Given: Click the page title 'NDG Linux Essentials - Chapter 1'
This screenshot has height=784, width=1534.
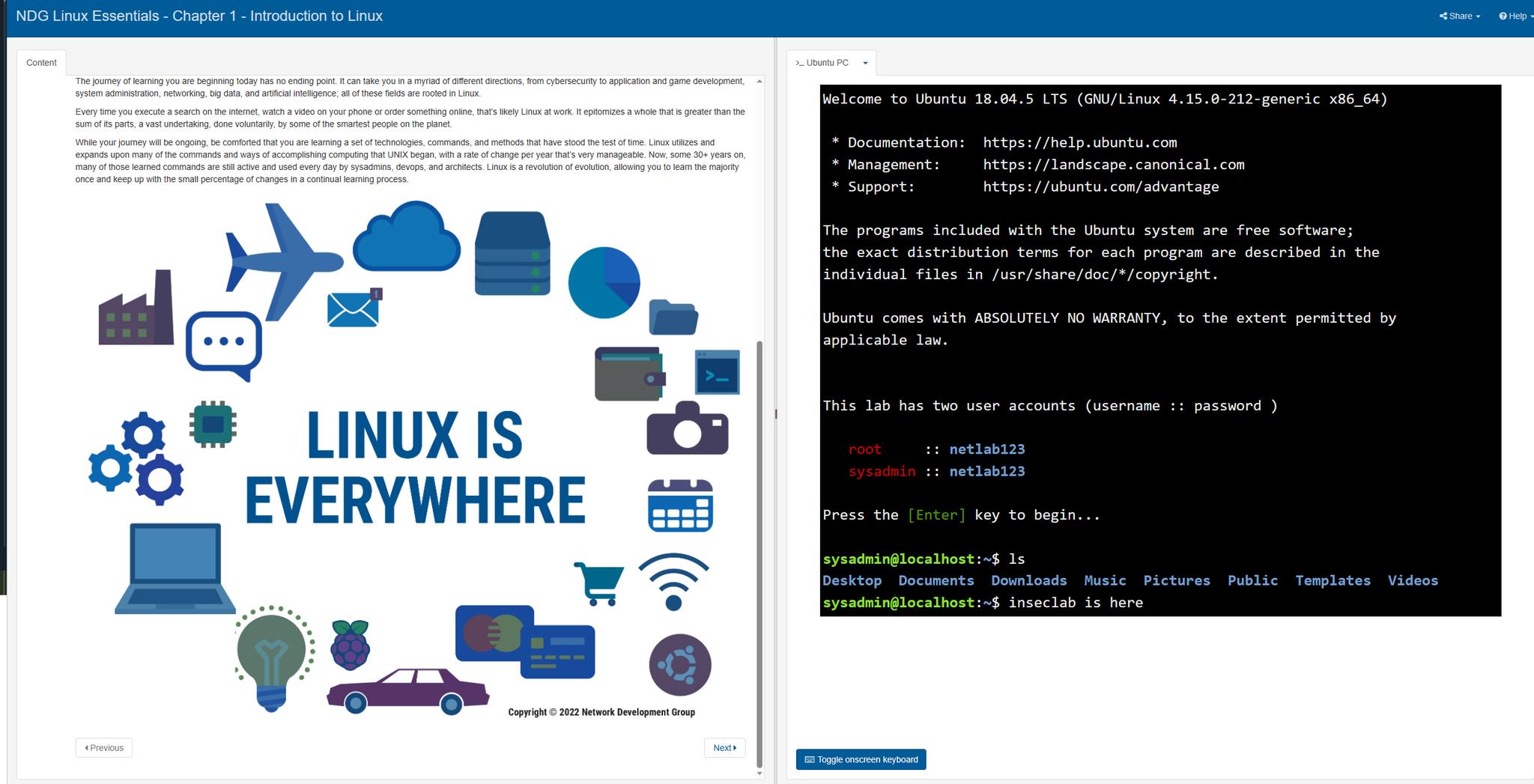Looking at the screenshot, I should pyautogui.click(x=199, y=16).
